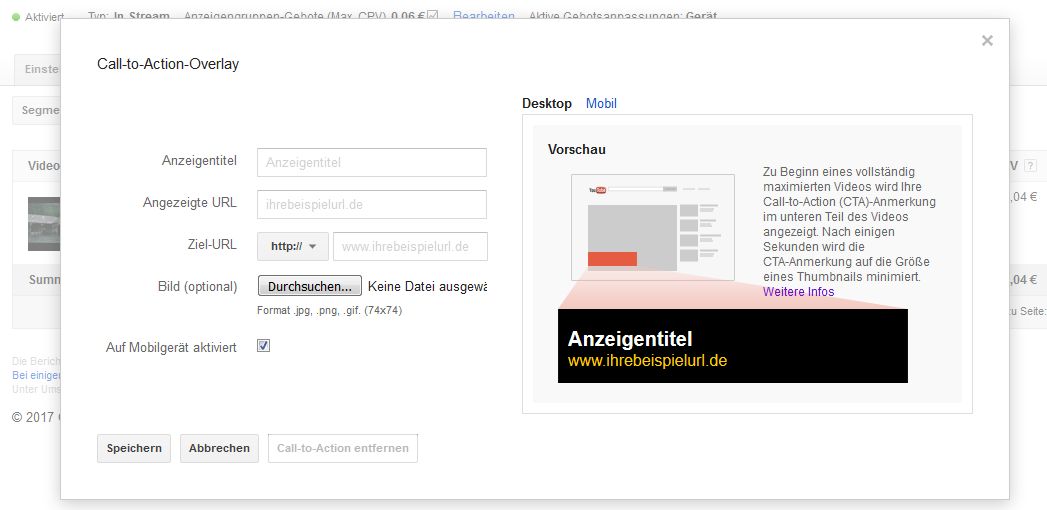The width and height of the screenshot is (1047, 510).
Task: Toggle the Auf Mobilgerät aktiviert checkbox
Action: coord(264,346)
